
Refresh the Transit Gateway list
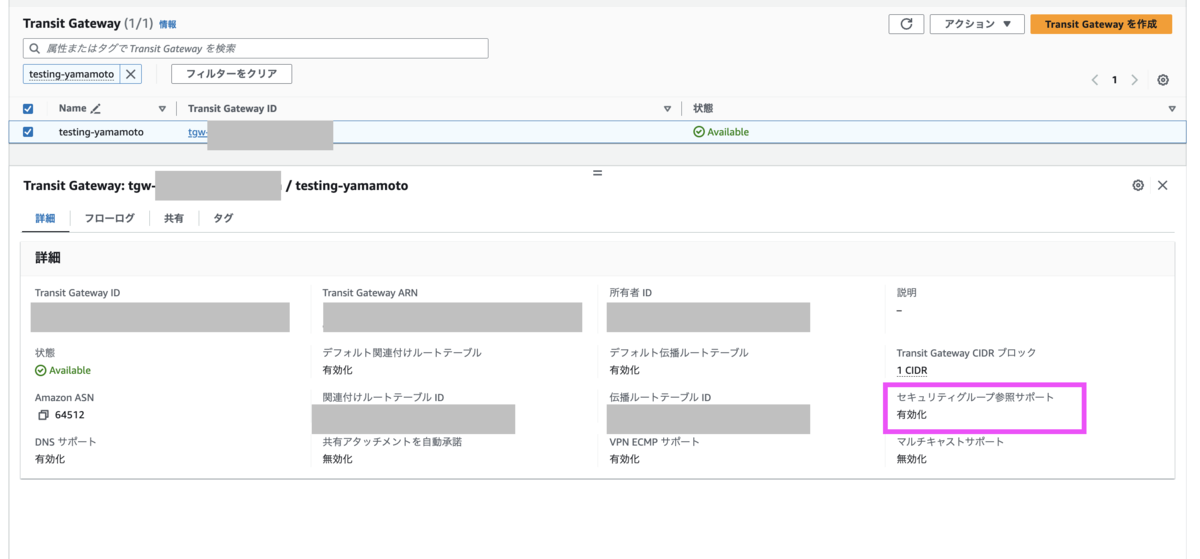(x=906, y=24)
